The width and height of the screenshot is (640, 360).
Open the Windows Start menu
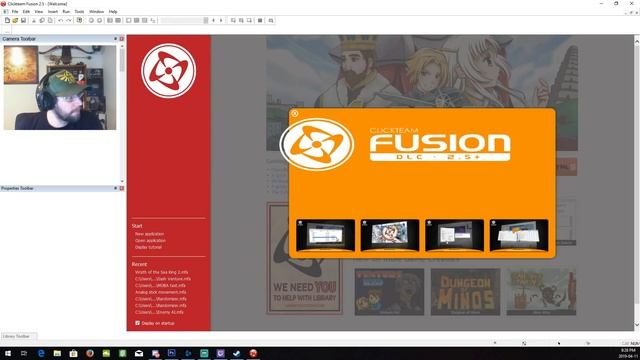pyautogui.click(x=8, y=353)
